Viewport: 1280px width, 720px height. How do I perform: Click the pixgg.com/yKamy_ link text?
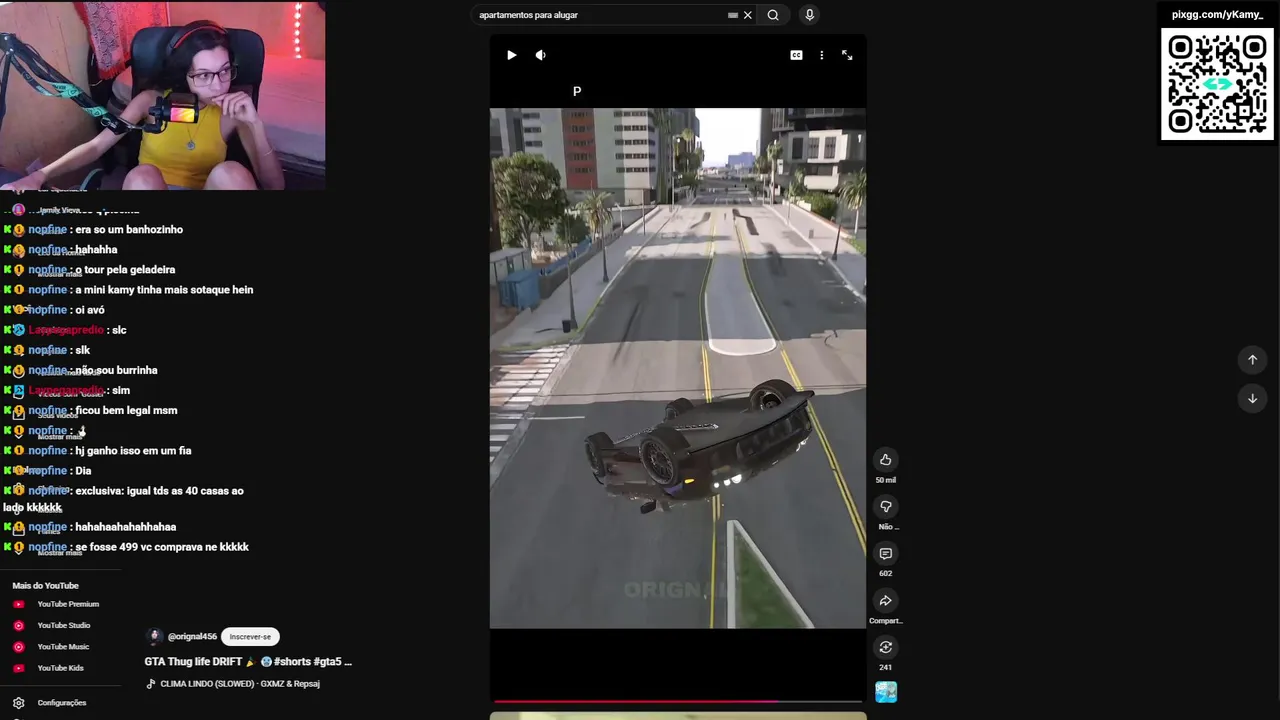[x=1217, y=14]
